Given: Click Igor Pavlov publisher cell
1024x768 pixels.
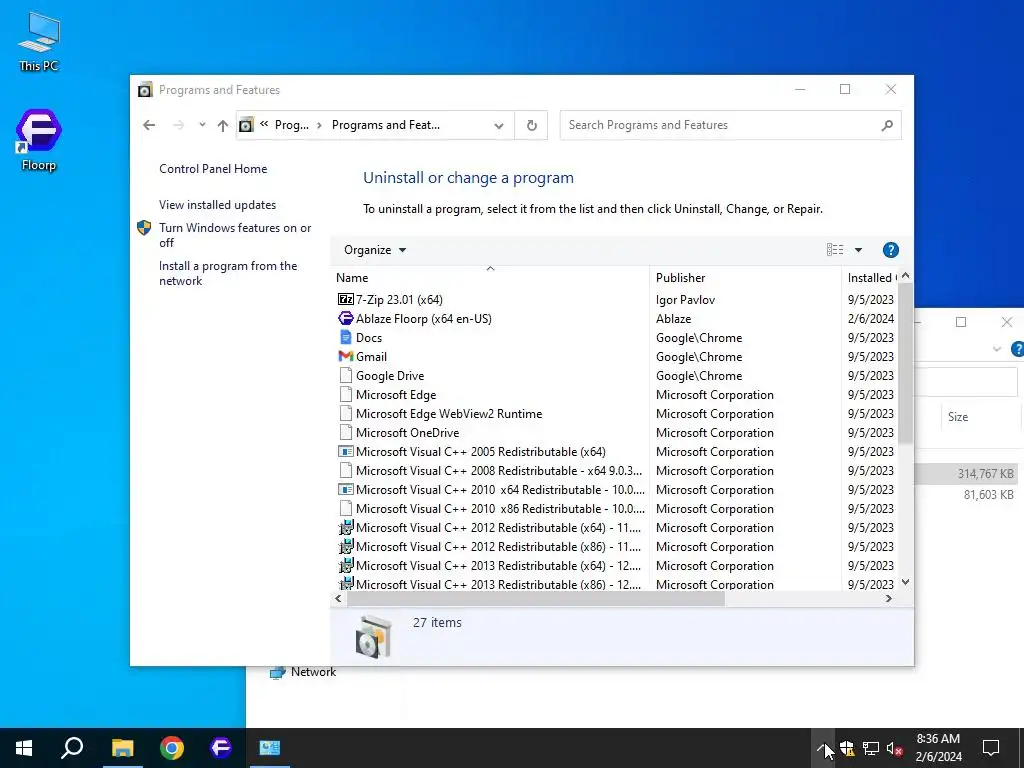Looking at the screenshot, I should [x=685, y=300].
